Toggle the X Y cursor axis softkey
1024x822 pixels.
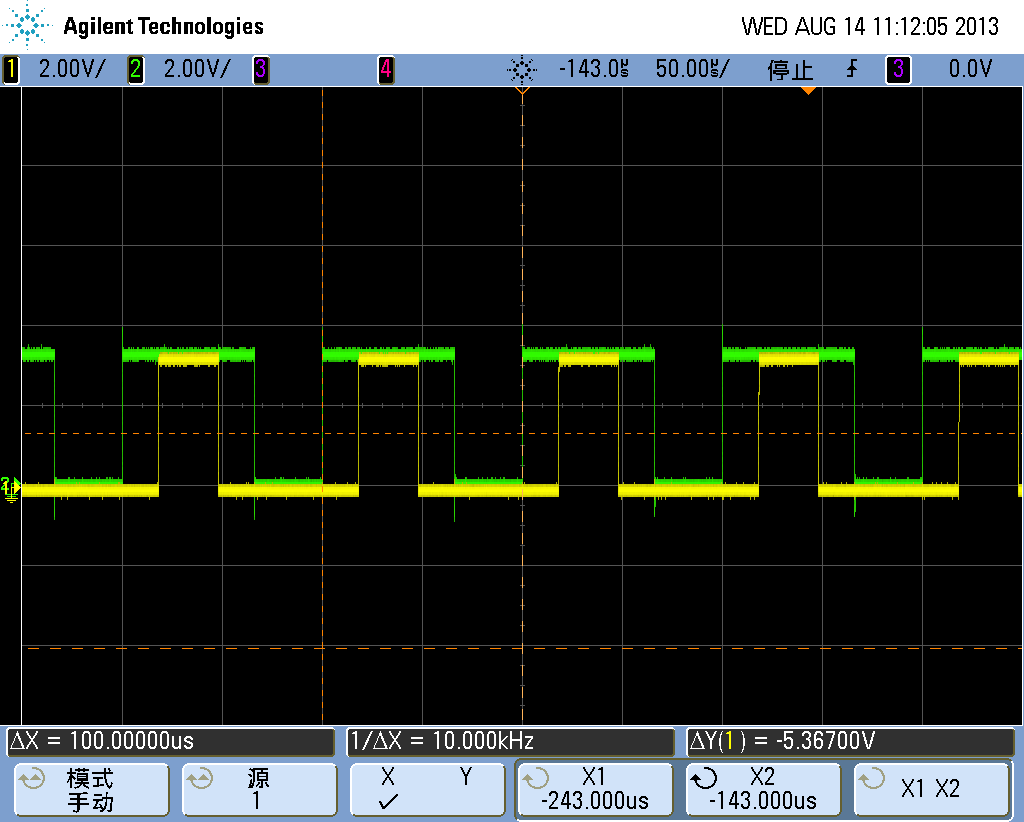click(428, 789)
